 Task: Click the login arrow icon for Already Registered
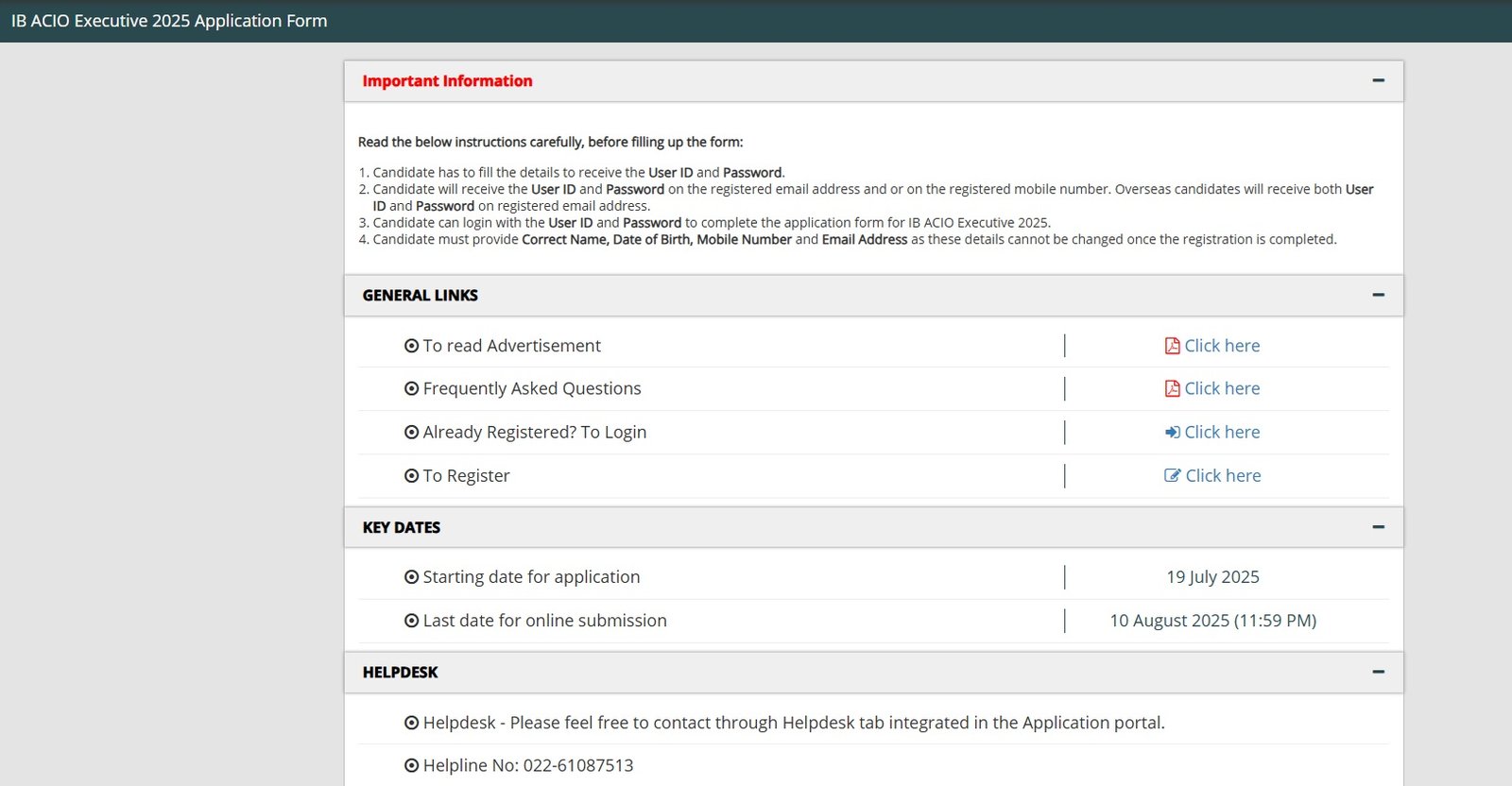[1172, 432]
